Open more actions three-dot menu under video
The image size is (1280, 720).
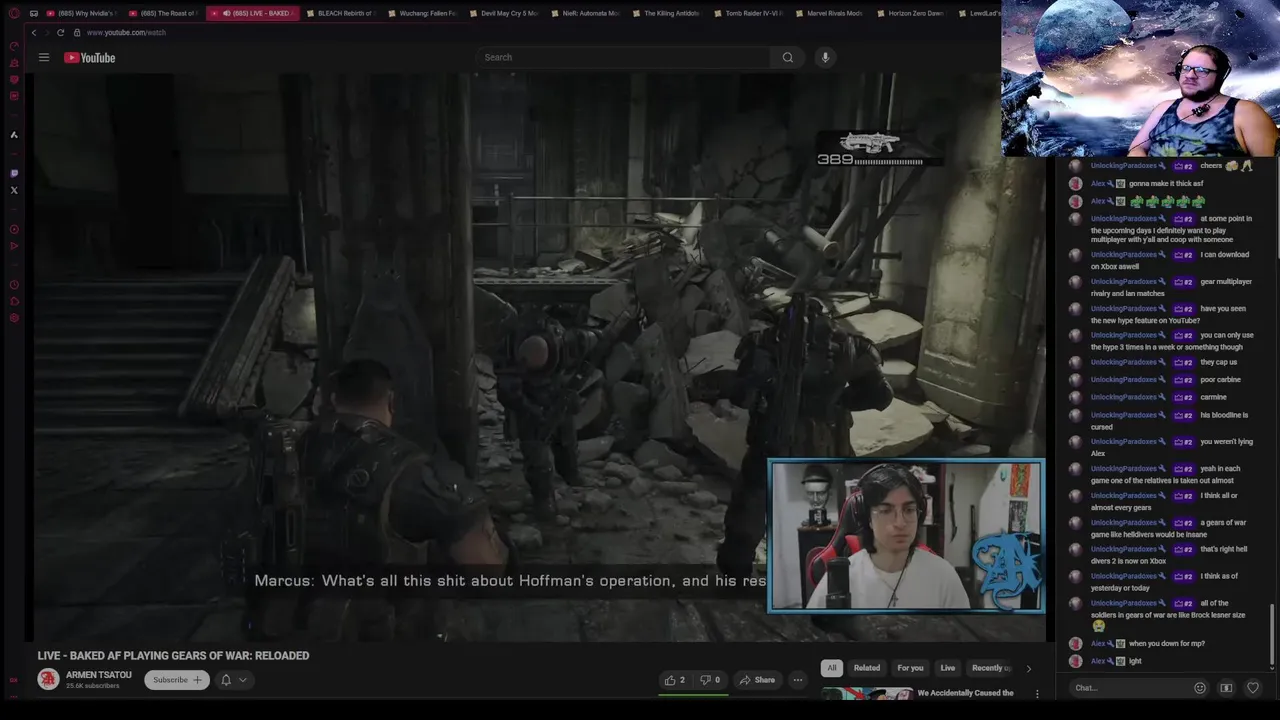coord(798,680)
